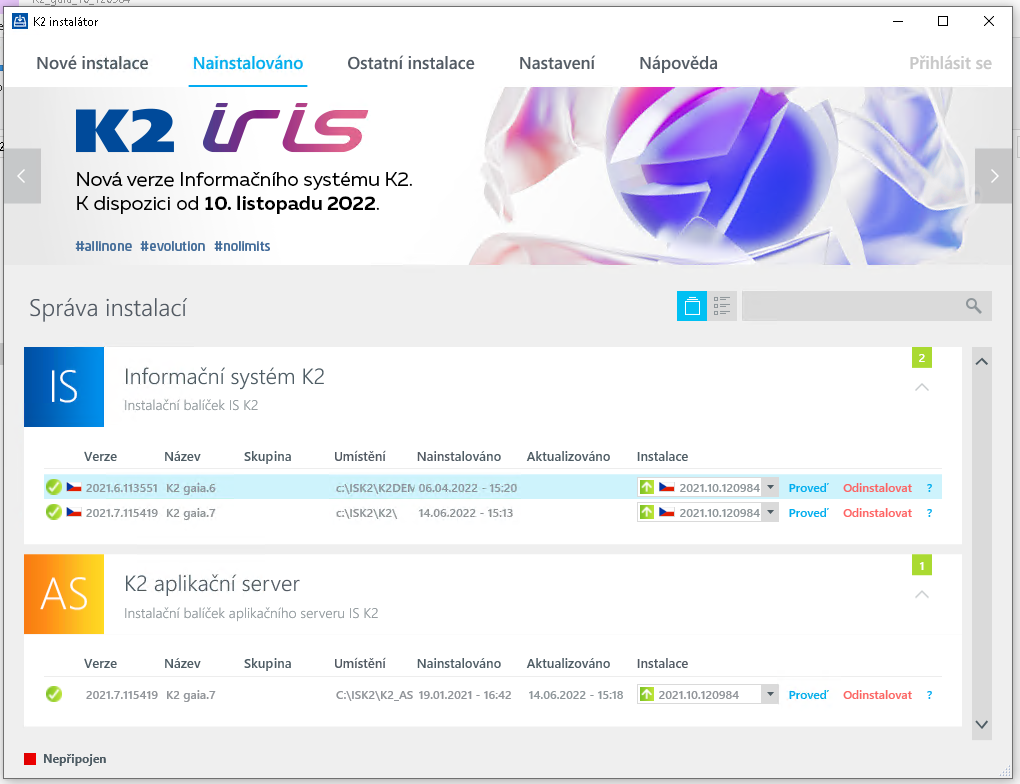Open version dropdown for the 2021.7.115419 IS row
Screen dimensions: 1020x784
770,512
